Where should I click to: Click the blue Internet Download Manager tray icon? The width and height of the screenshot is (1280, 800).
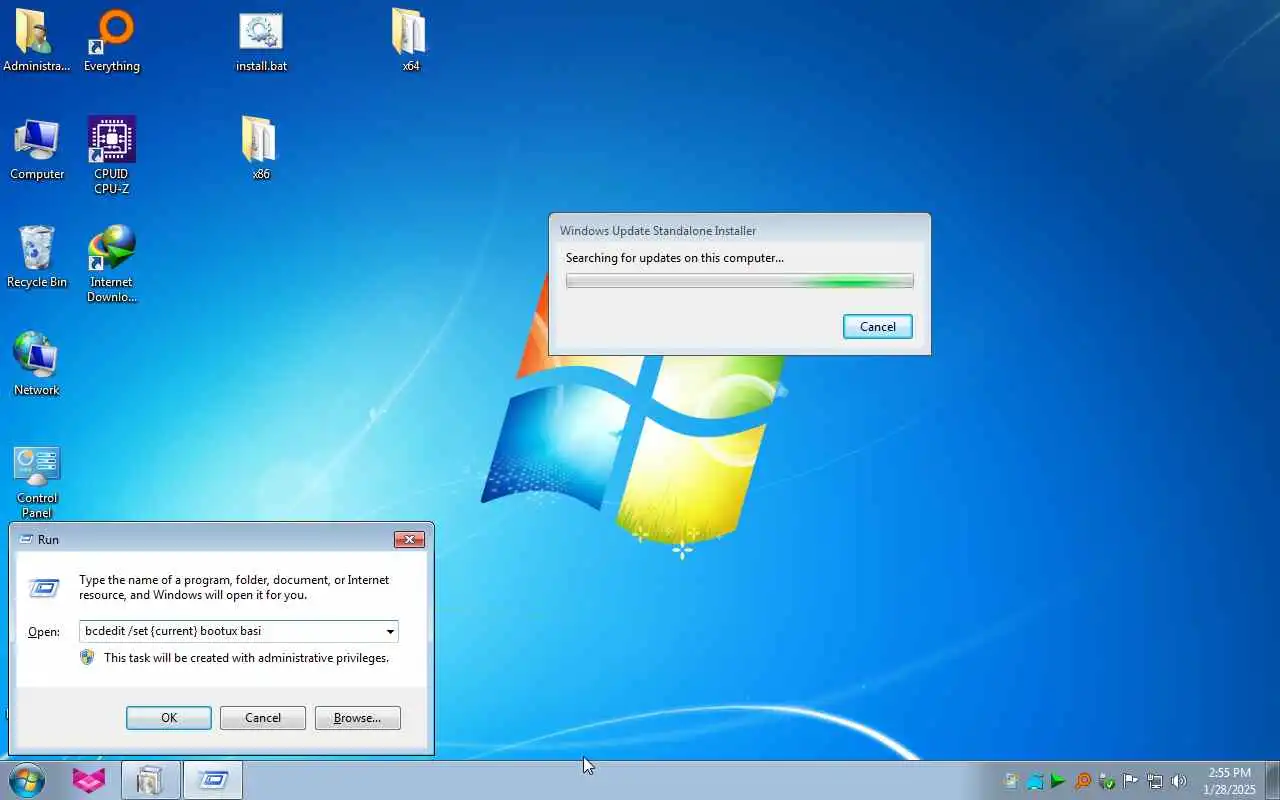(1035, 781)
